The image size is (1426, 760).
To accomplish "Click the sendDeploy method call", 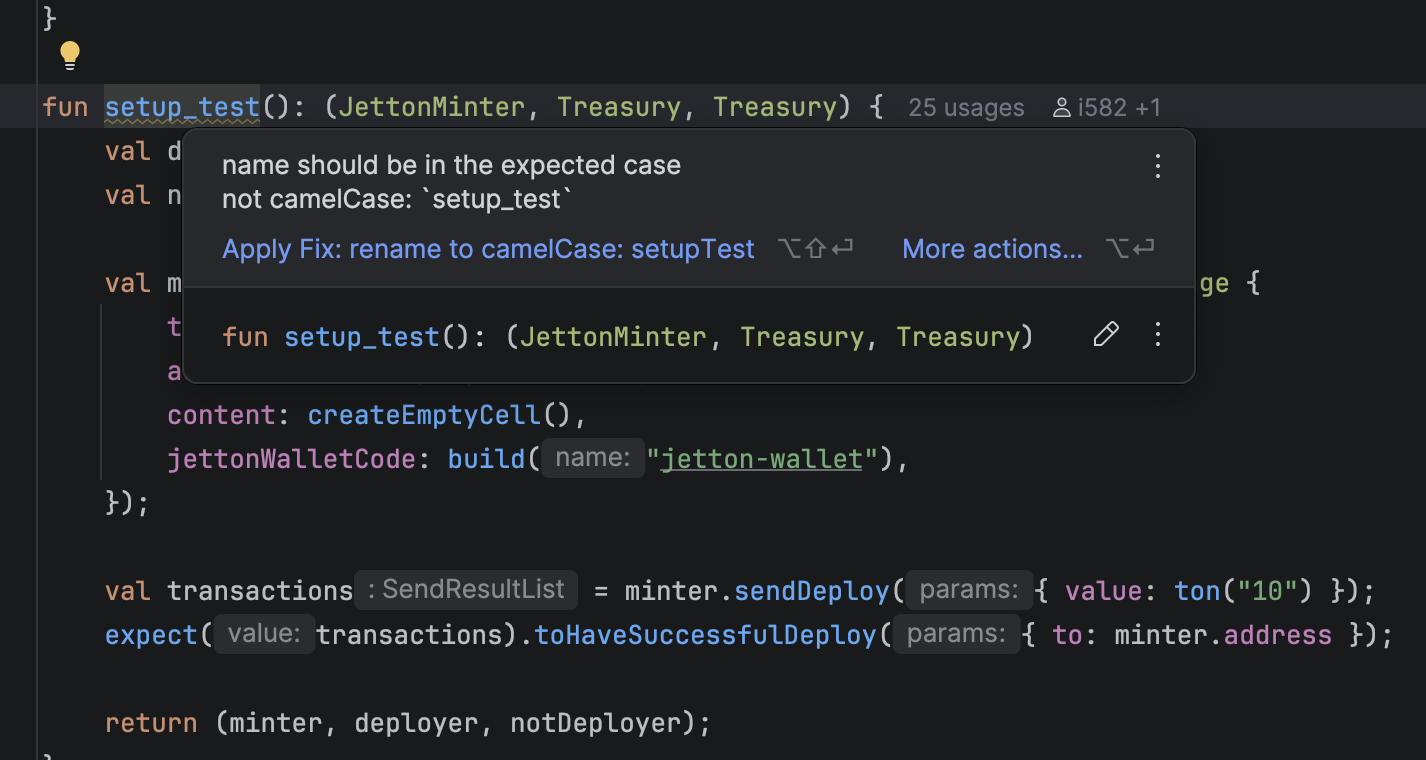I will (x=811, y=591).
